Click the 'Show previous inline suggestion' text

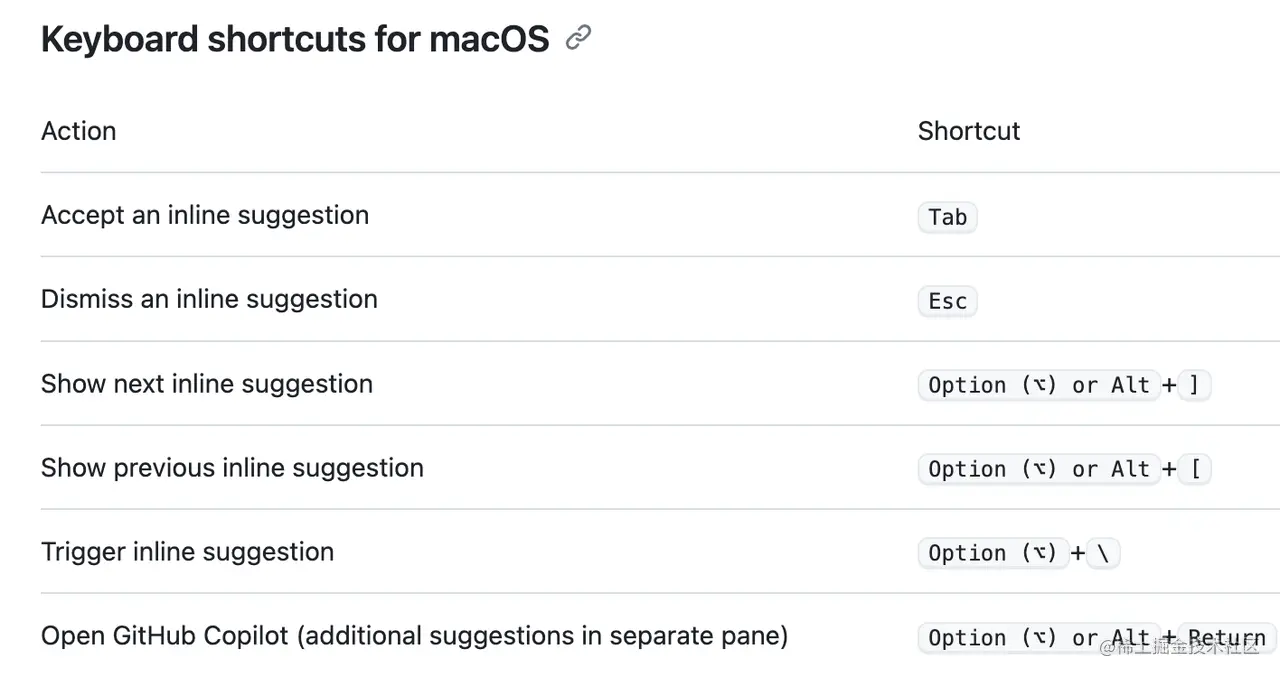(x=232, y=468)
